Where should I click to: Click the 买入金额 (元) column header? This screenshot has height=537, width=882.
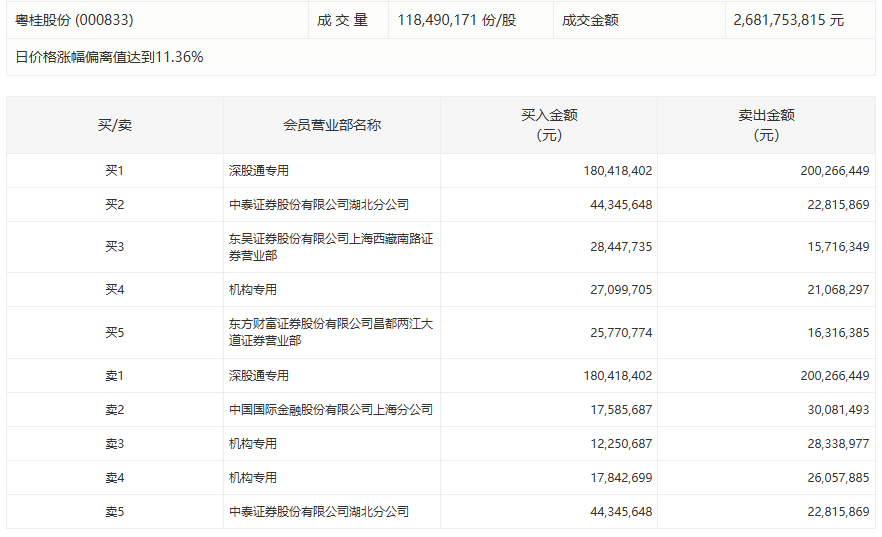click(x=549, y=125)
